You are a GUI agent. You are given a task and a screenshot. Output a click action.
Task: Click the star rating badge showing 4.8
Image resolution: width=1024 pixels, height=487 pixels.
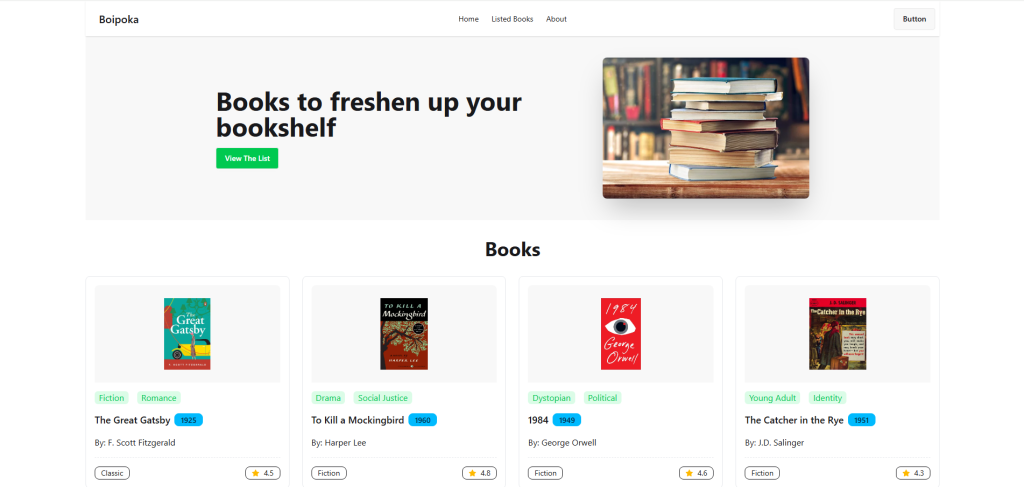pyautogui.click(x=479, y=473)
